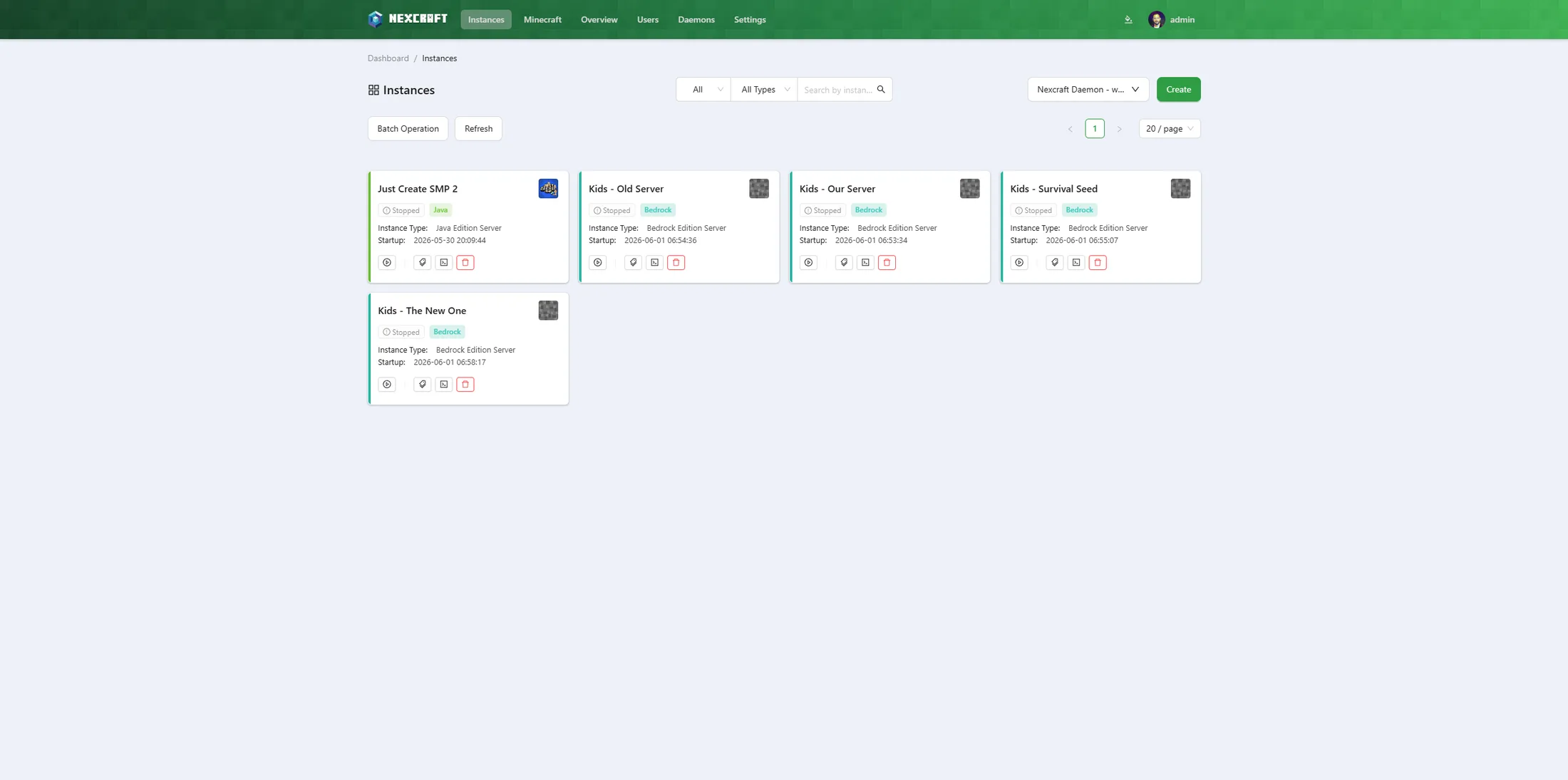Go to next page arrow
The height and width of the screenshot is (780, 1568).
[1119, 129]
